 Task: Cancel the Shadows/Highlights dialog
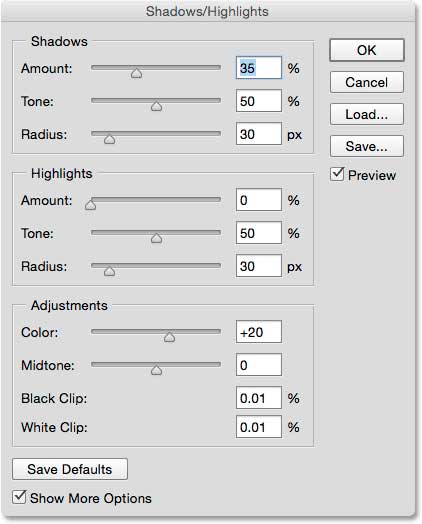pos(367,82)
